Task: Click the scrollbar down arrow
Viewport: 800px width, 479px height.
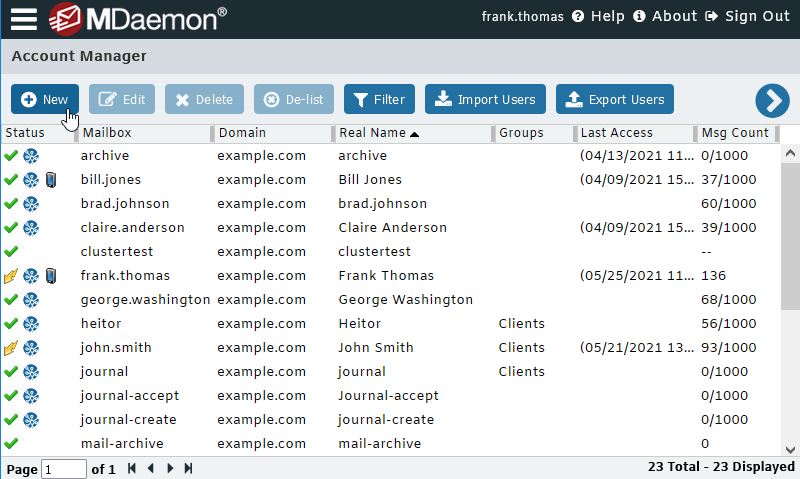Action: 790,449
